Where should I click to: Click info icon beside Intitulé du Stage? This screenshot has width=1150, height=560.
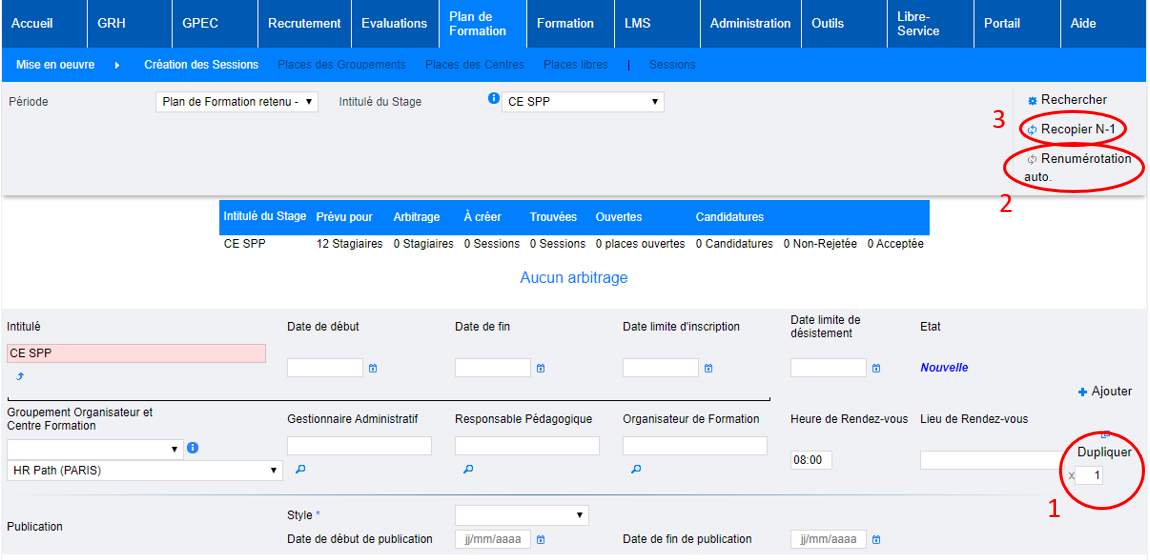(x=493, y=99)
